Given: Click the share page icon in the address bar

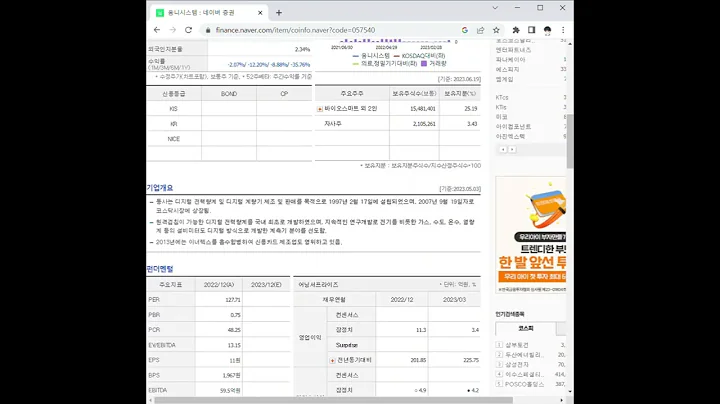Looking at the screenshot, I should [x=480, y=30].
